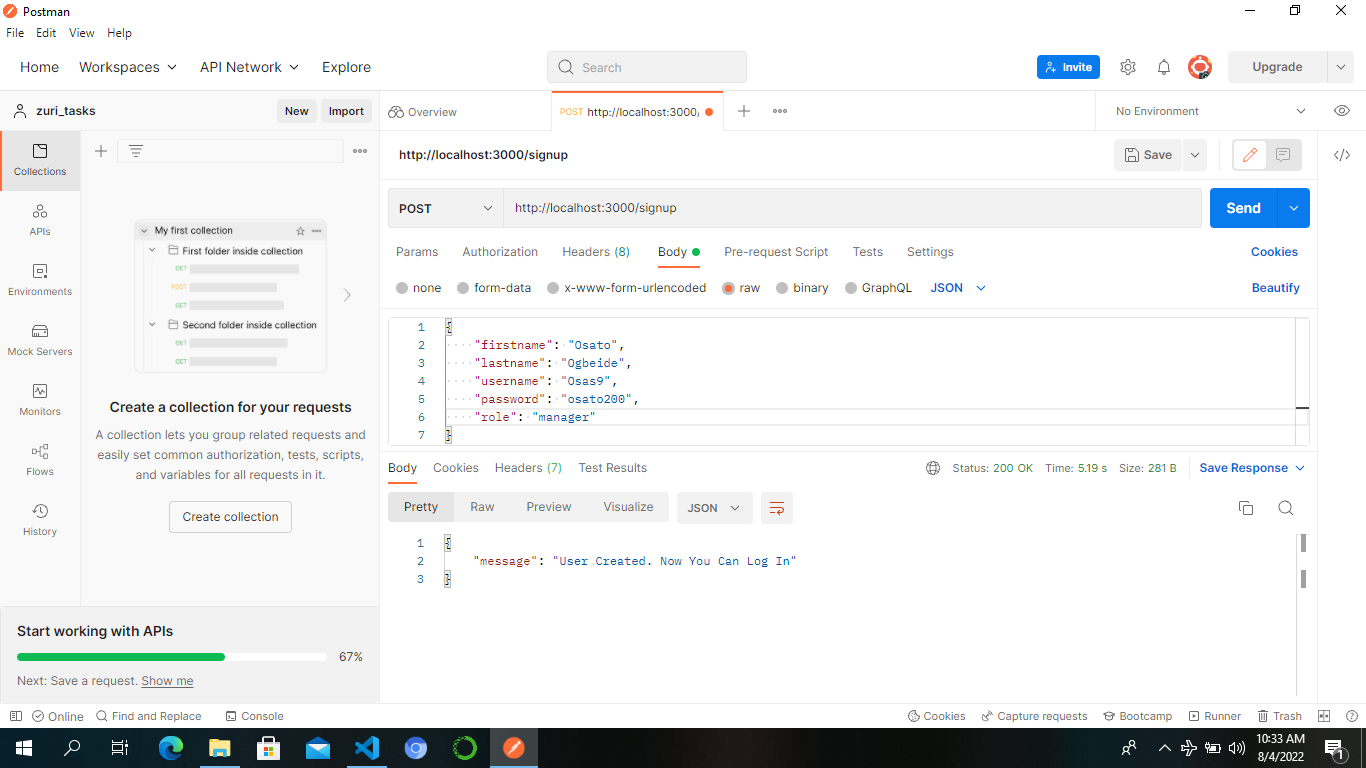
Task: Open the help question mark icon
Action: coord(1351,716)
